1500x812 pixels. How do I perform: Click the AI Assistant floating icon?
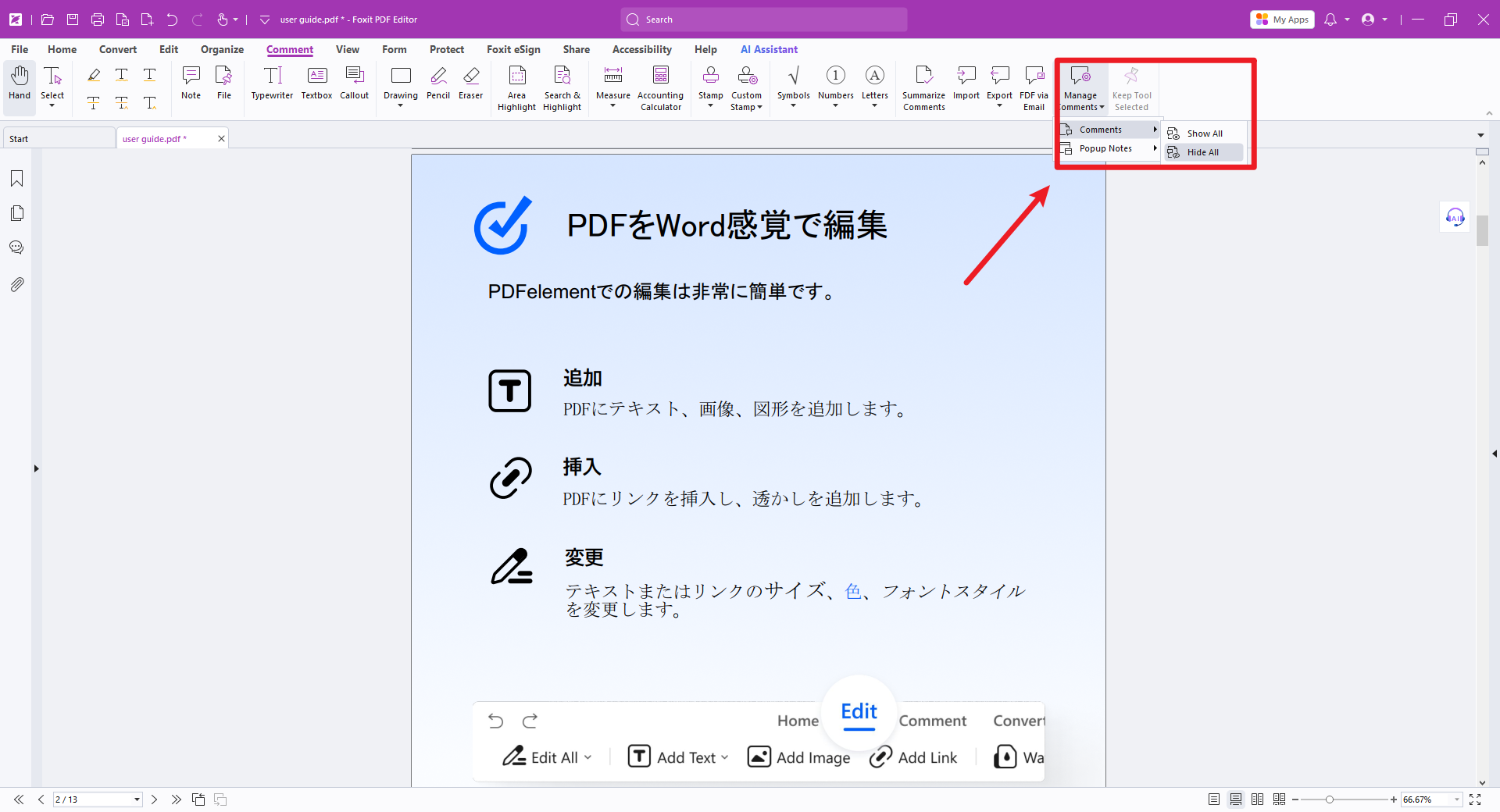tap(1455, 217)
